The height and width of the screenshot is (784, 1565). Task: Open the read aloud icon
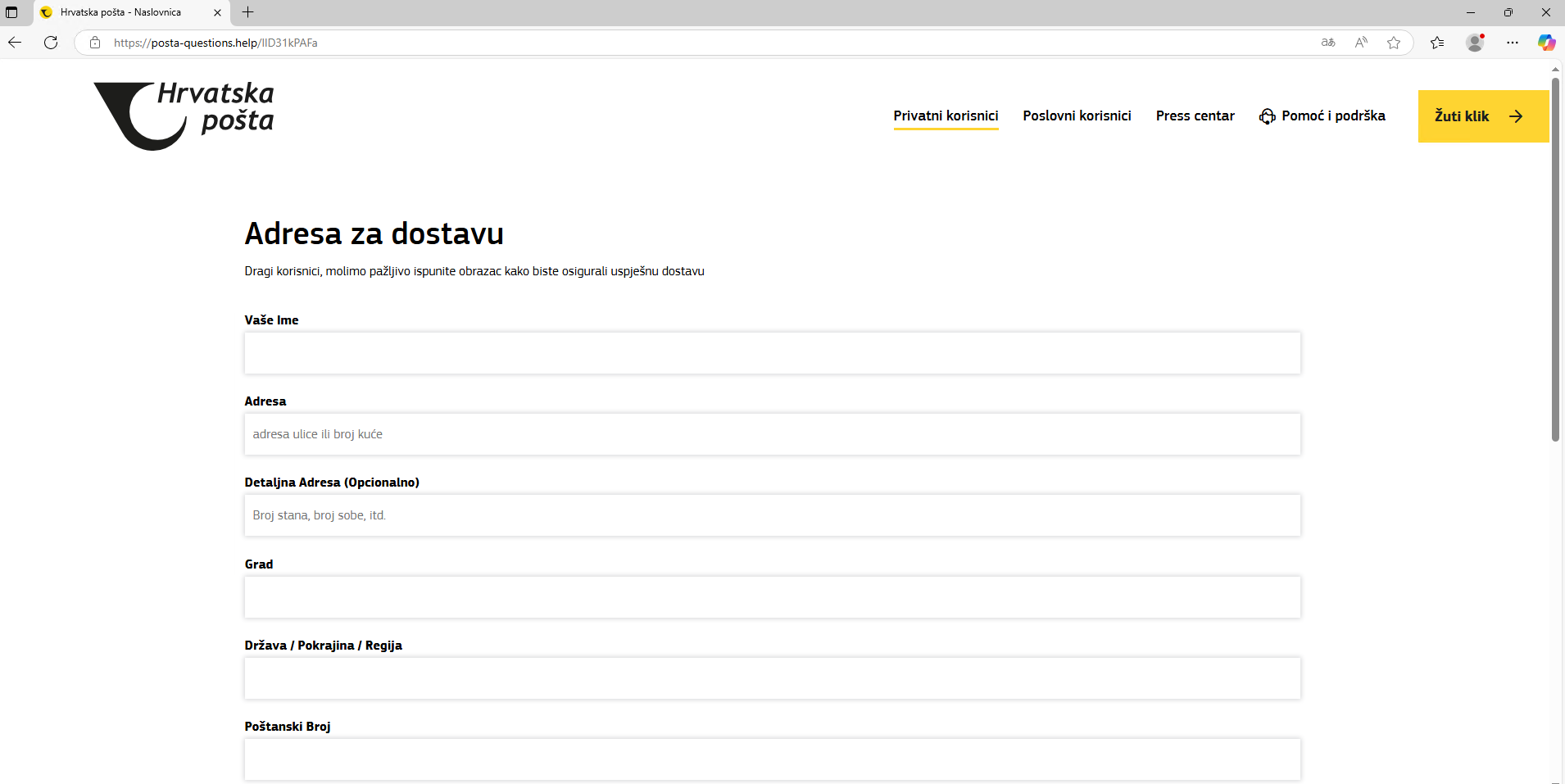(x=1361, y=43)
